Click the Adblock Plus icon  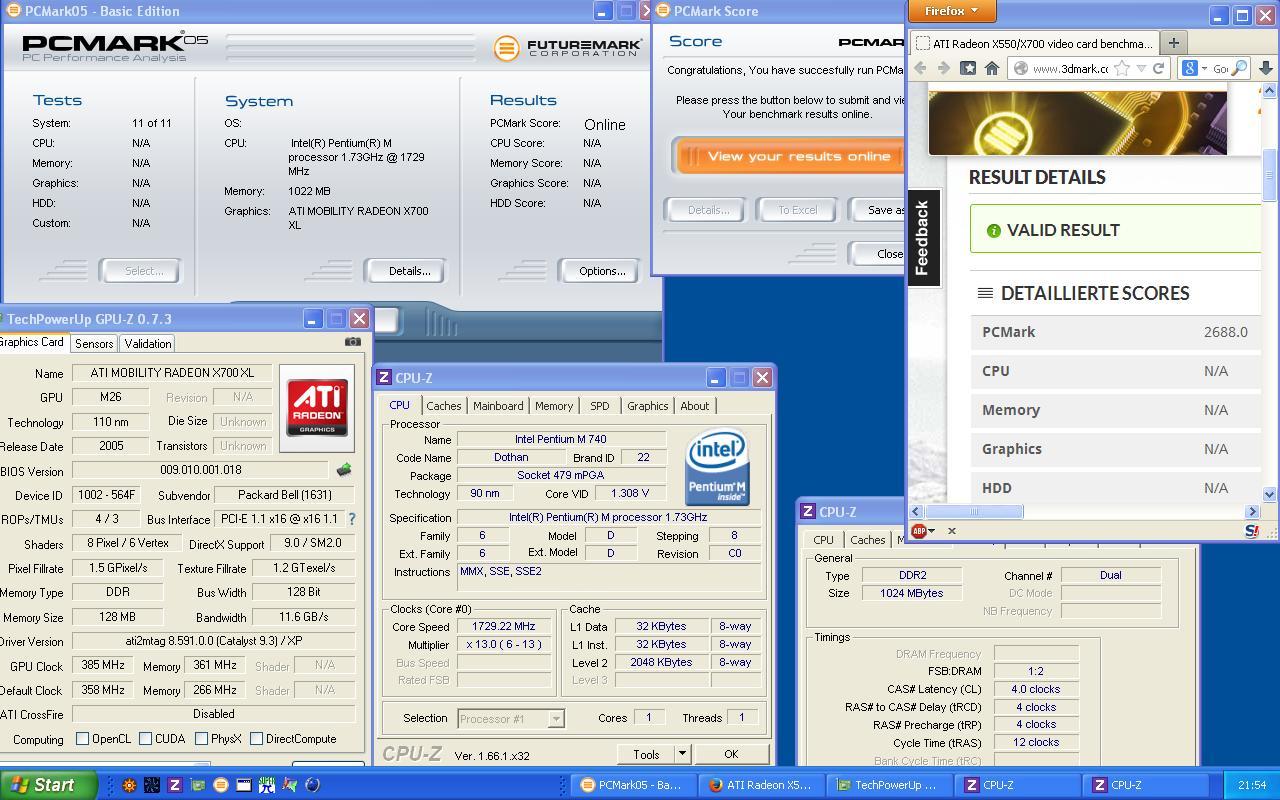pyautogui.click(x=918, y=531)
